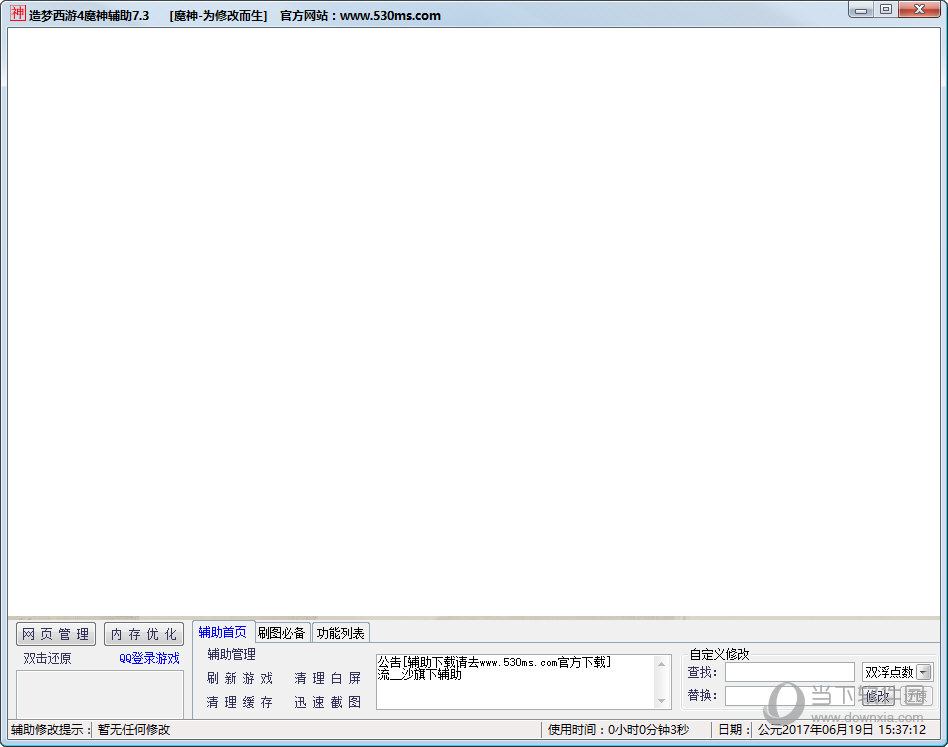Click the 查找 search input field
Screen dimensions: 948x747
pos(789,672)
